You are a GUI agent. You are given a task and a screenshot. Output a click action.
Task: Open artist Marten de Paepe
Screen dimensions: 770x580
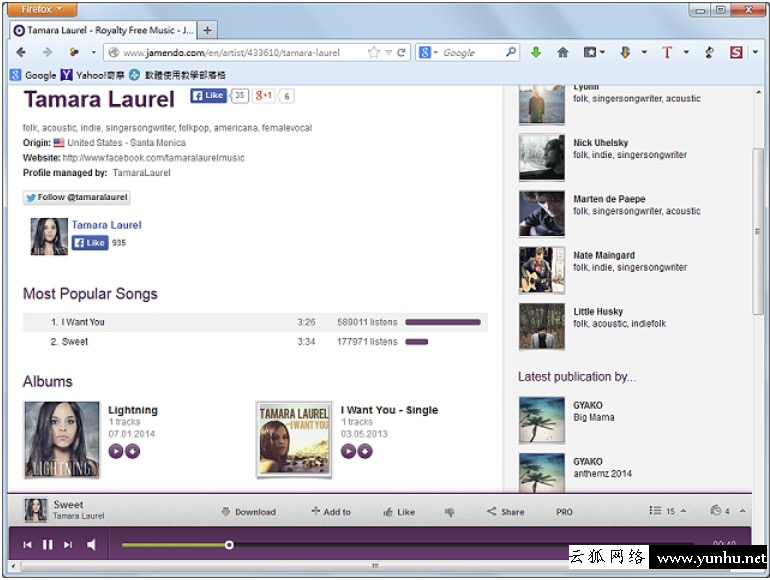tap(609, 199)
